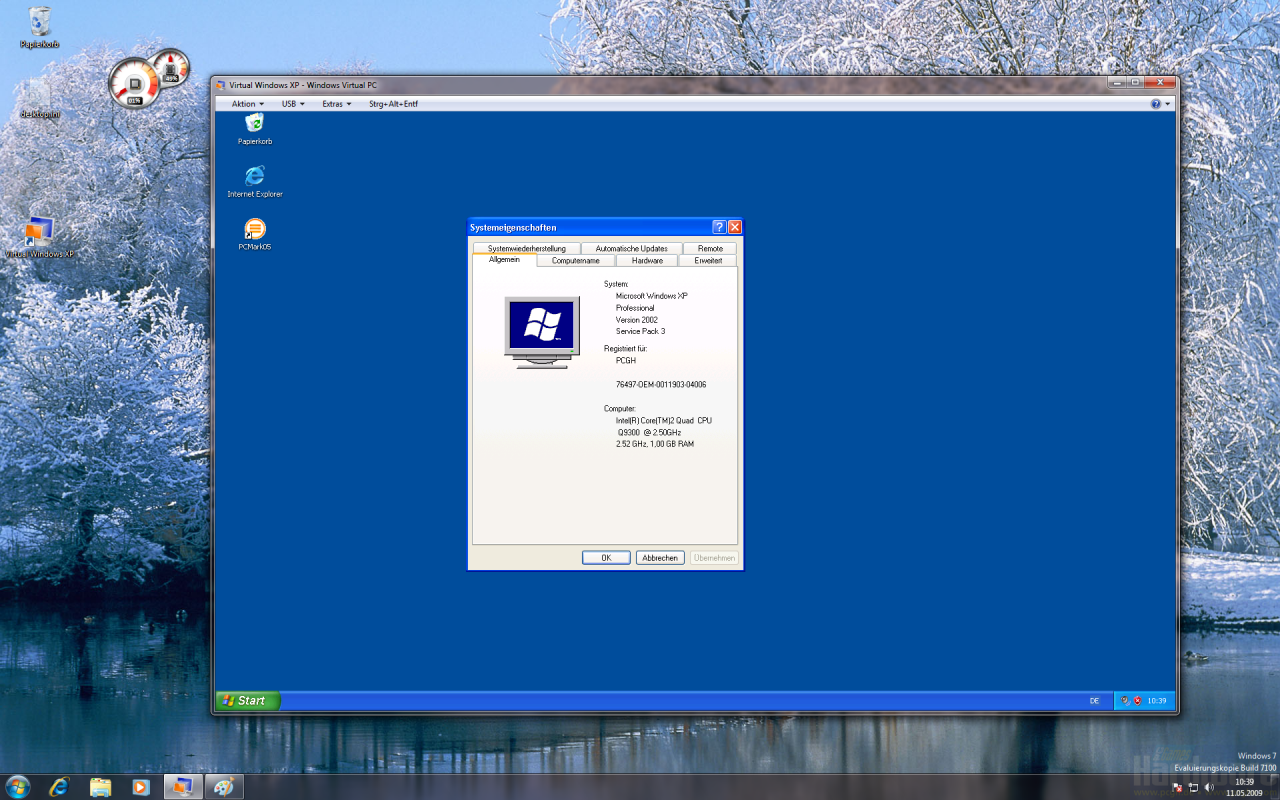Click the product ID 76497-OEM-0011903-04006
Viewport: 1280px width, 800px height.
pos(661,384)
